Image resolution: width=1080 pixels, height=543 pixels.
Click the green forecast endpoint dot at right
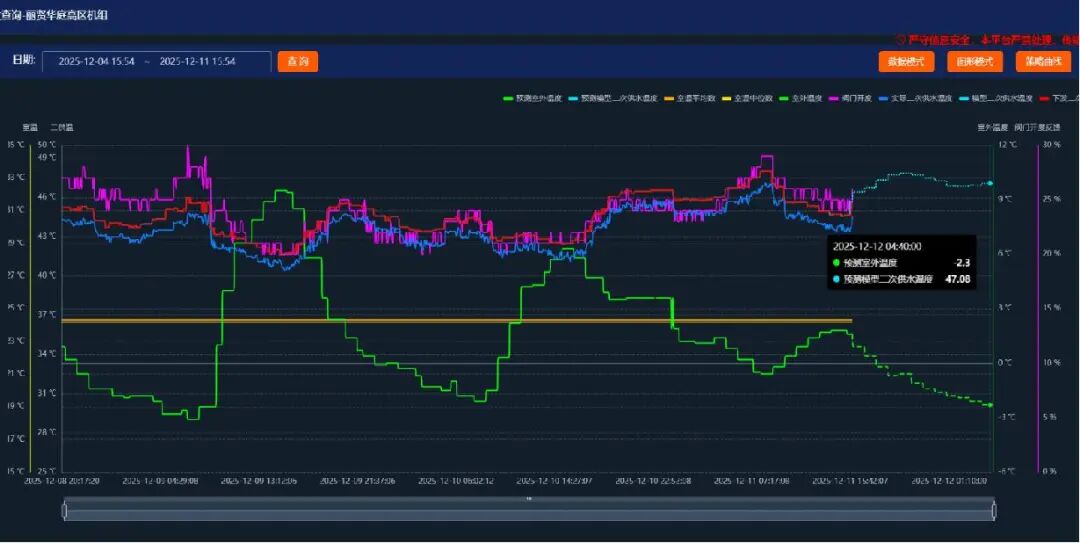990,405
